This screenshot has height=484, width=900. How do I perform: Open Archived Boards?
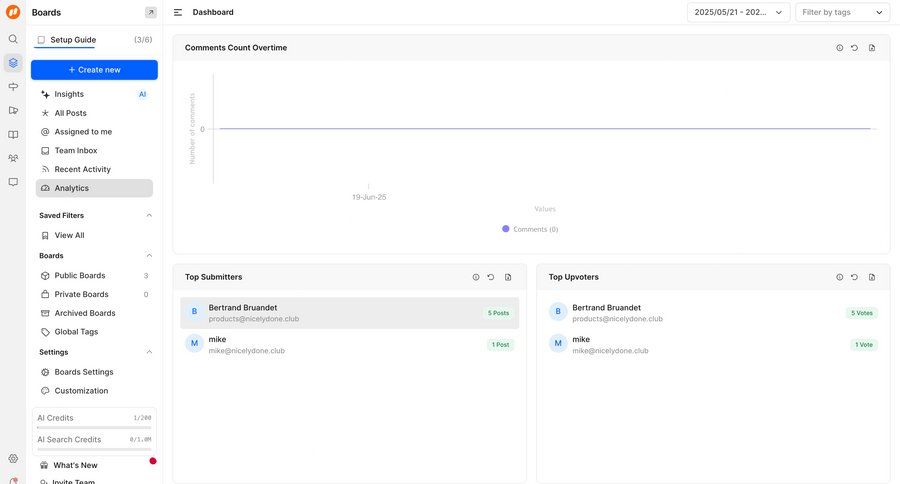pos(94,313)
